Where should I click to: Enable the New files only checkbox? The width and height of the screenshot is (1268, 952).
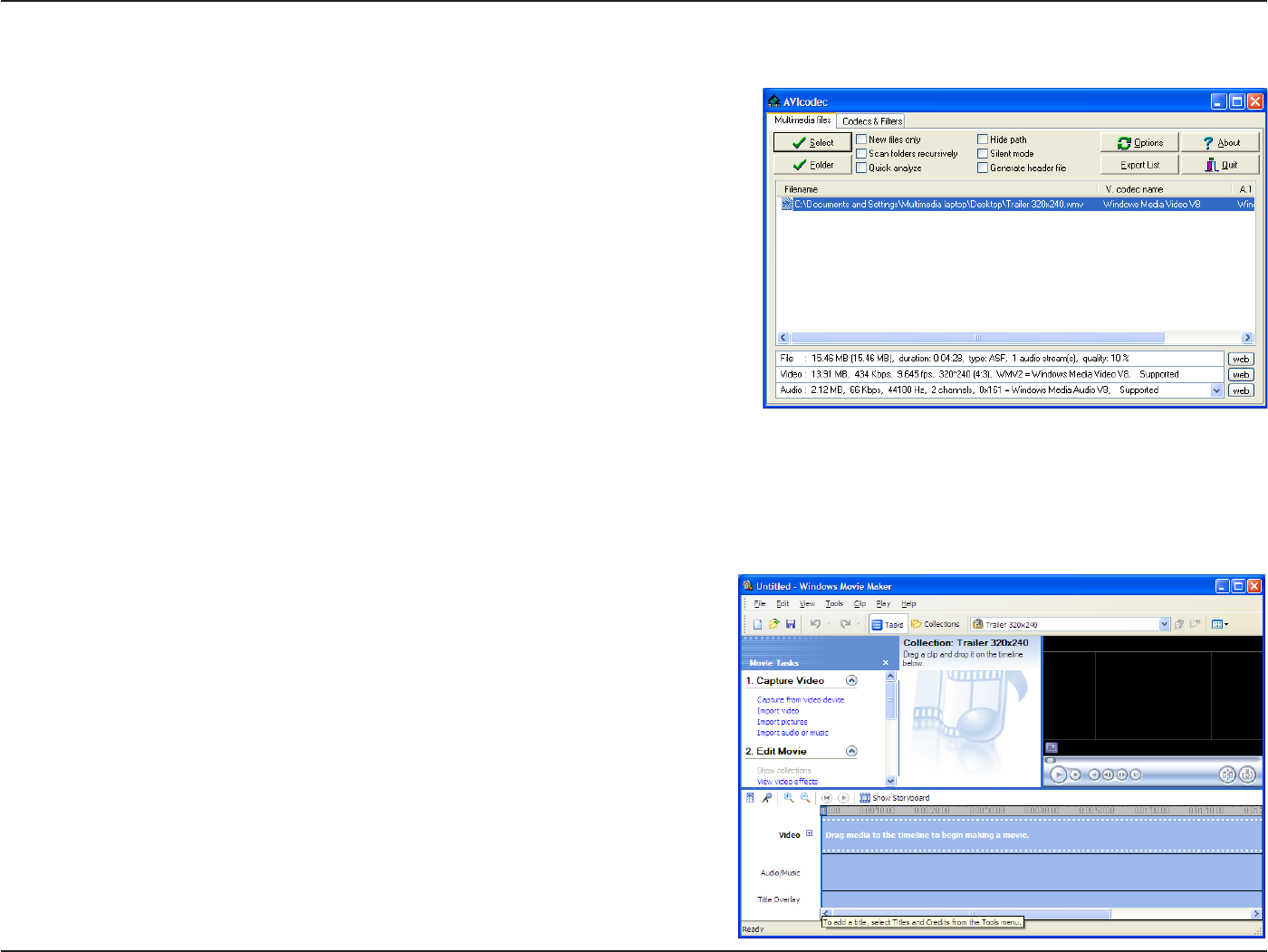861,139
